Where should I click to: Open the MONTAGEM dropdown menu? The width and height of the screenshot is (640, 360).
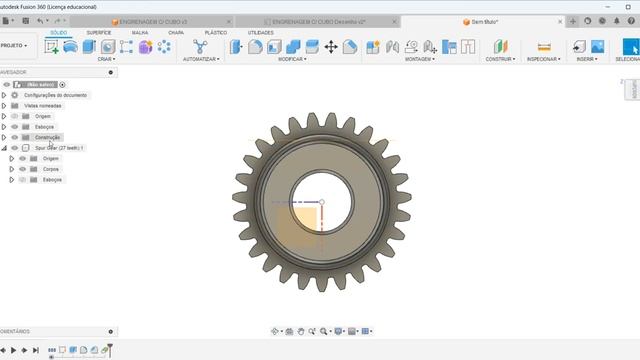[420, 59]
